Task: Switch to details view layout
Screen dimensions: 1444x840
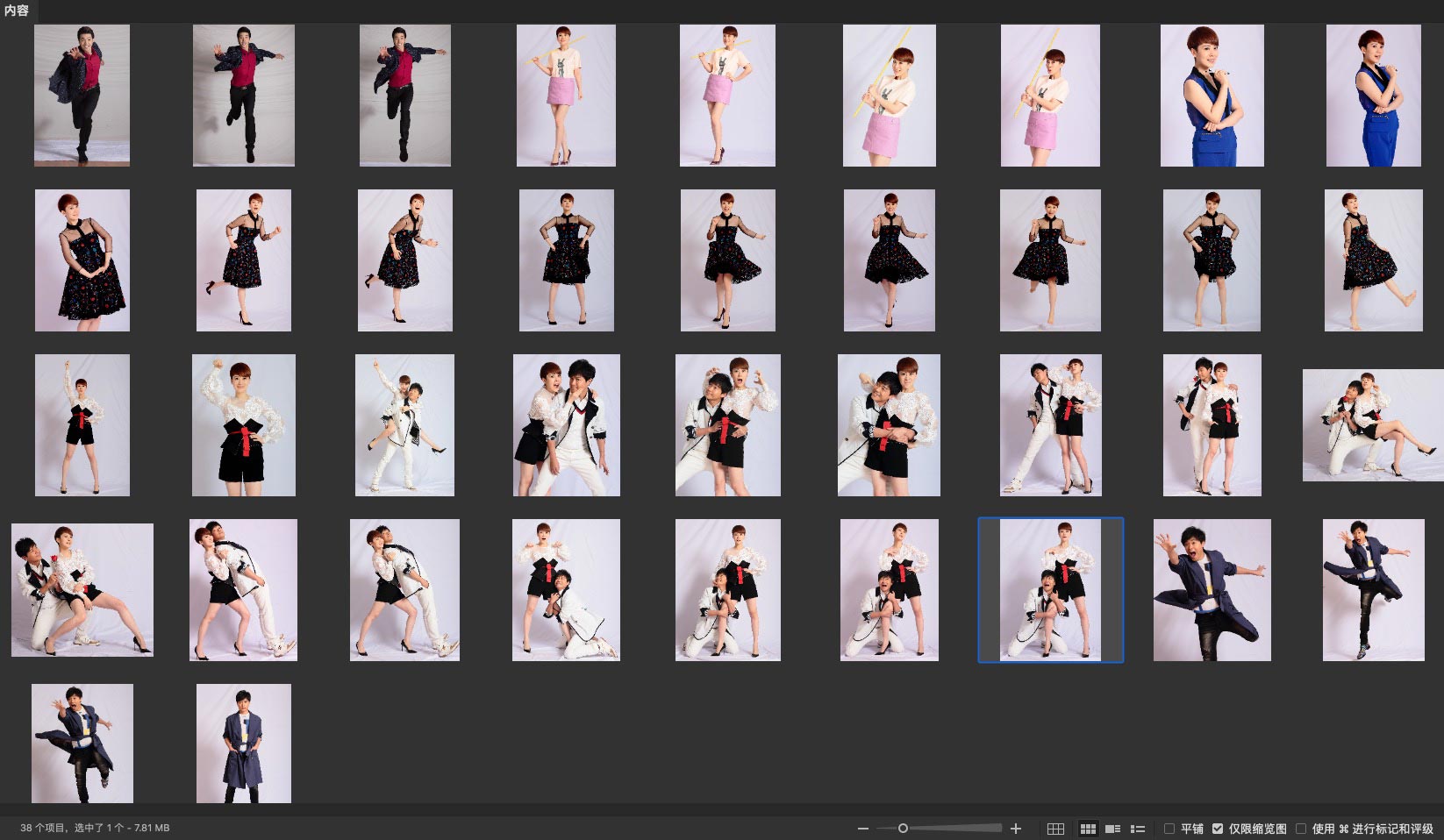Action: coord(1112,829)
